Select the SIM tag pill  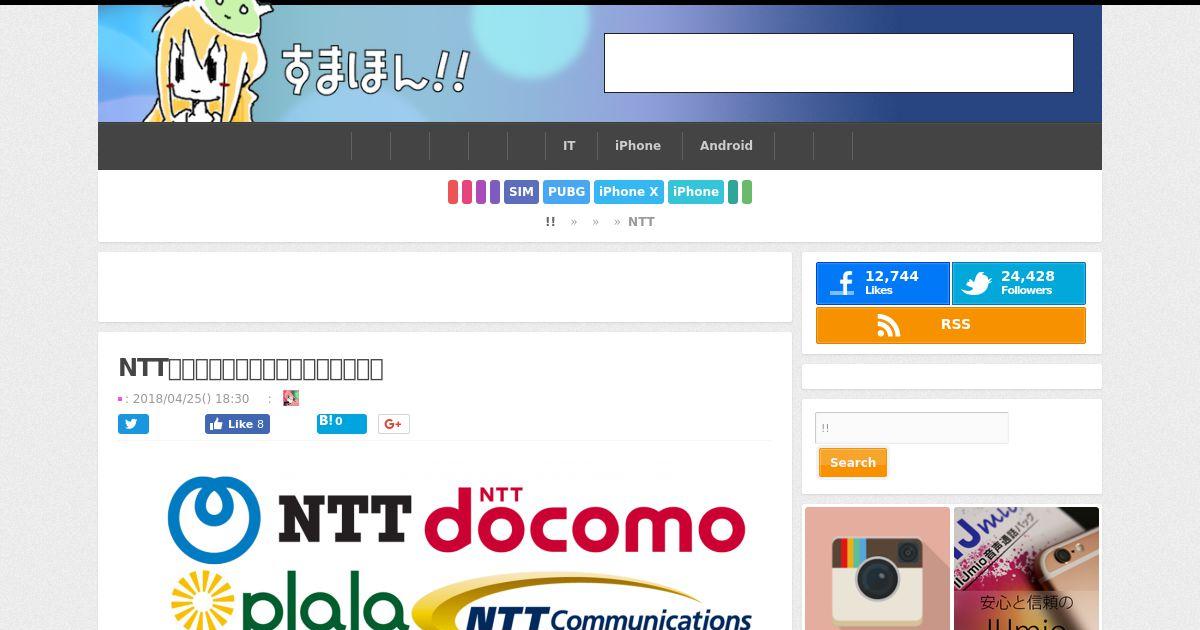click(521, 192)
